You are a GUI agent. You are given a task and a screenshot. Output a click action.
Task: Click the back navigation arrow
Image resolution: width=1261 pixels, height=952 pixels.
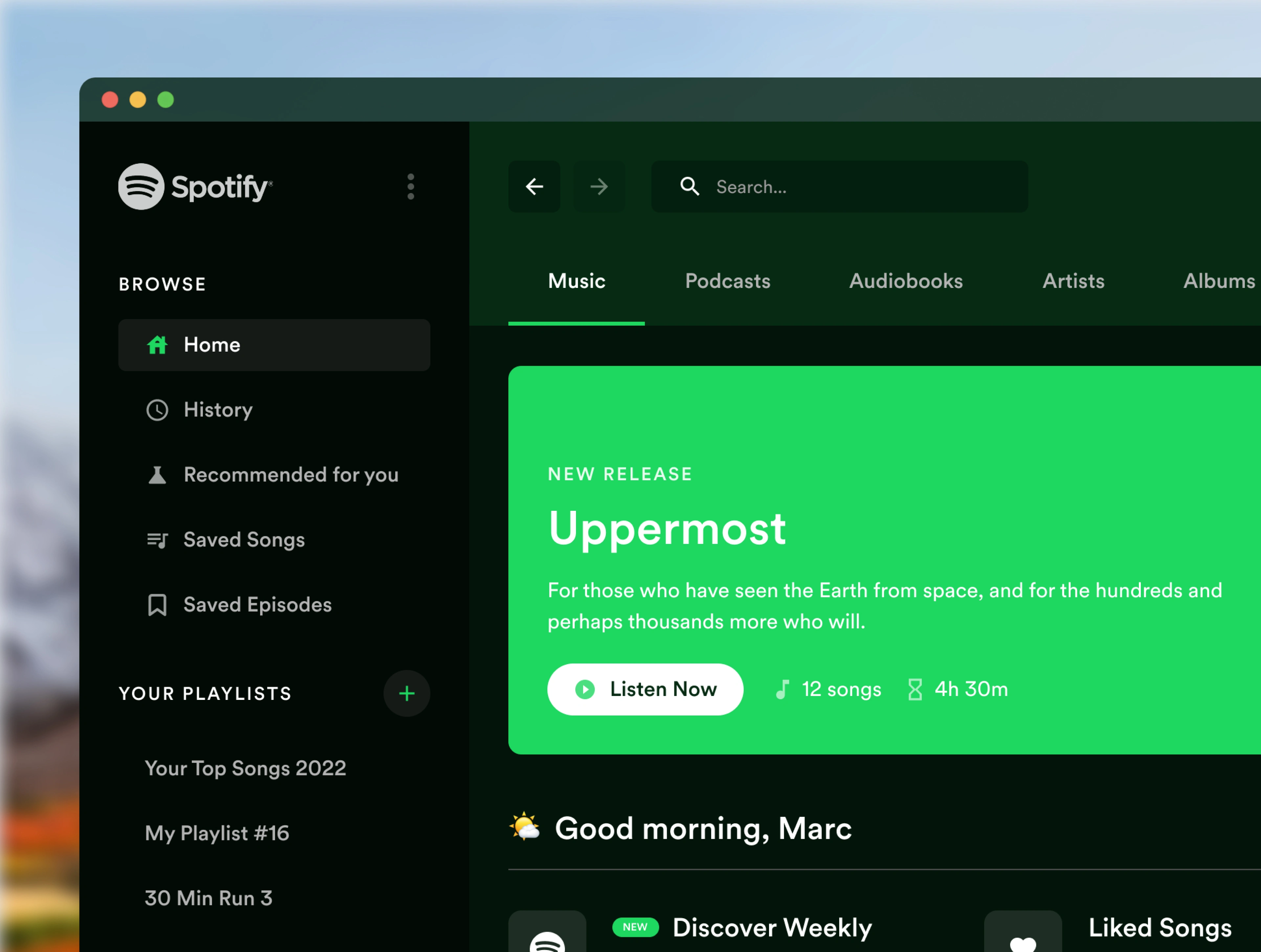click(x=534, y=186)
